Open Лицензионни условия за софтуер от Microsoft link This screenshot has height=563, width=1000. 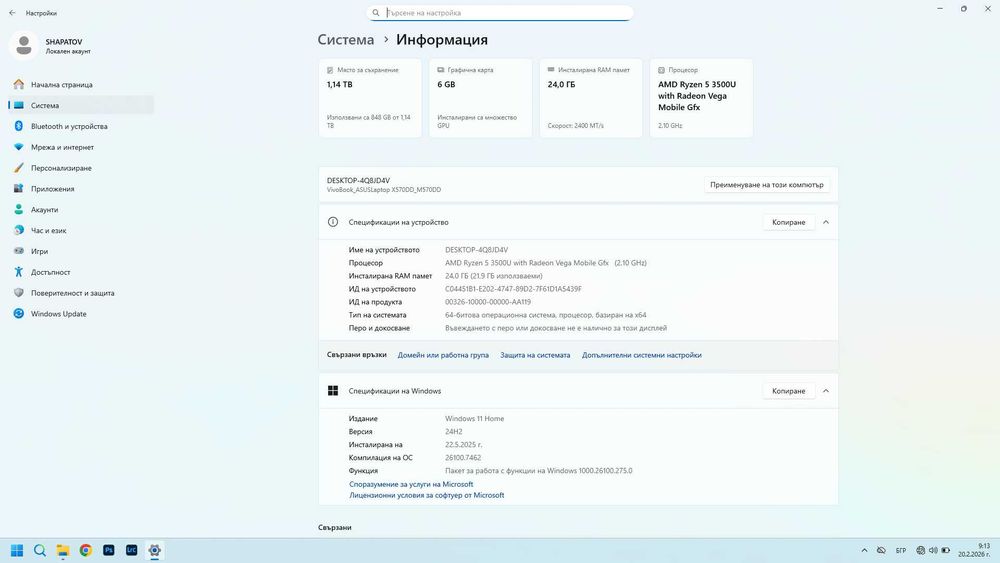pyautogui.click(x=427, y=495)
